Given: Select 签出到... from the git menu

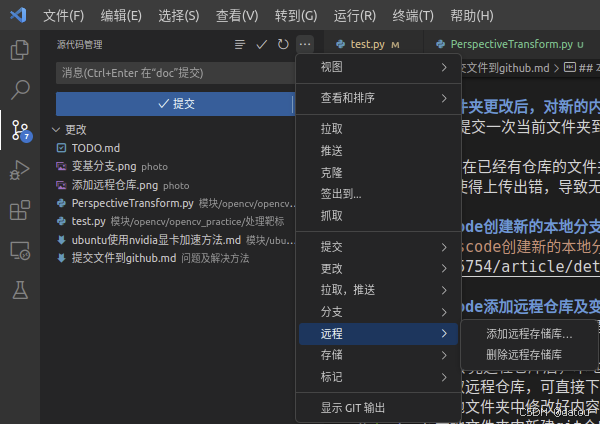Looking at the screenshot, I should (378, 194).
